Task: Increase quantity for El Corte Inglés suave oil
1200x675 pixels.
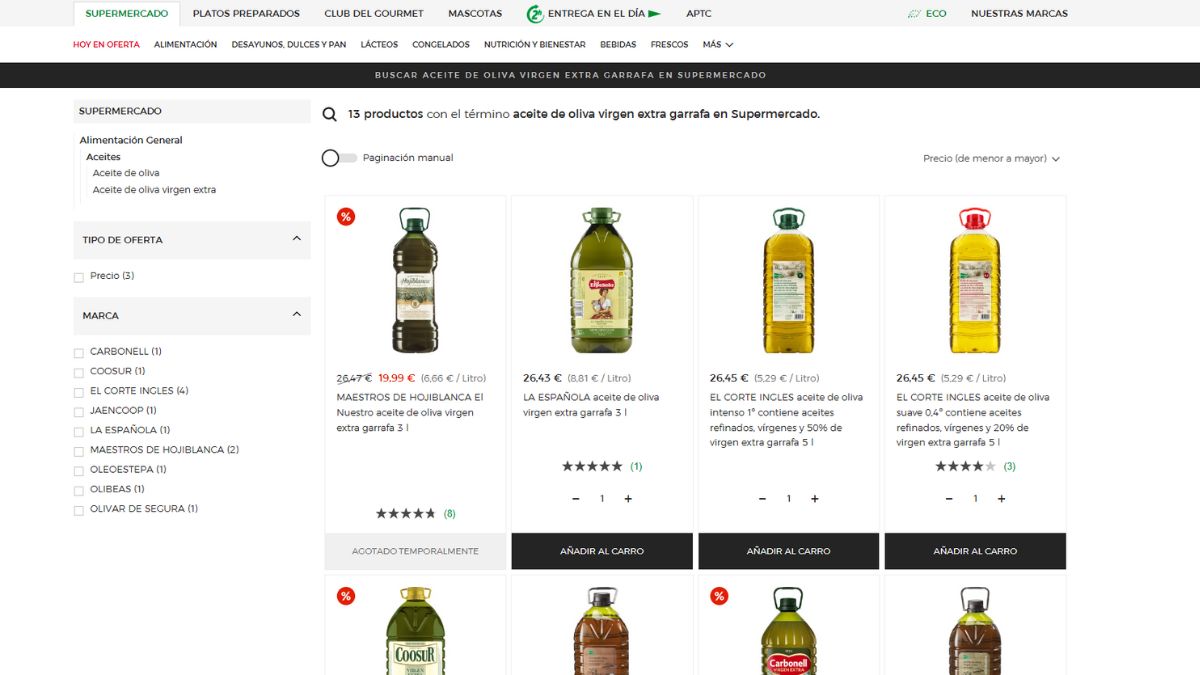Action: click(x=1001, y=499)
